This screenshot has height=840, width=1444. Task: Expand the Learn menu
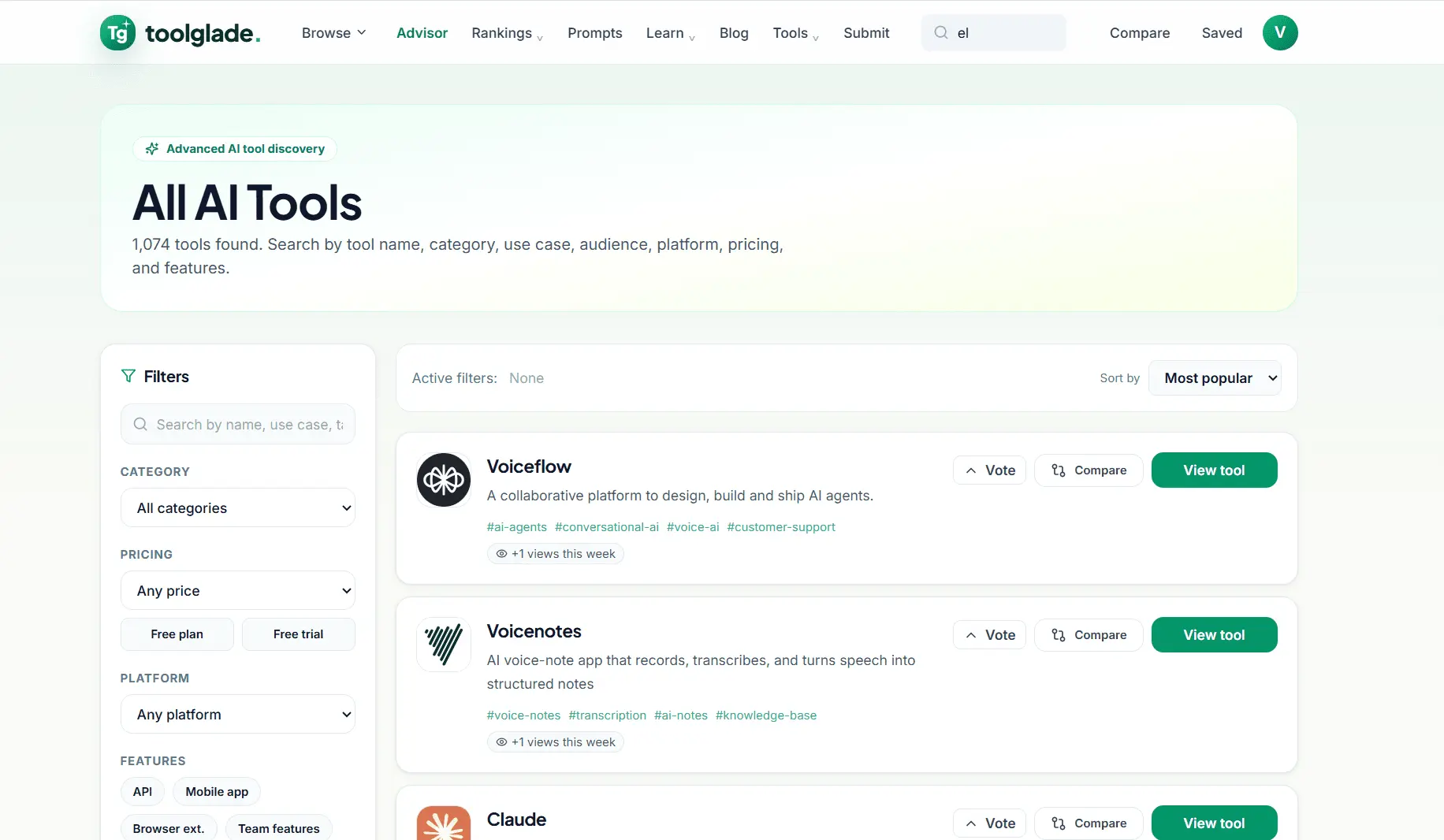(671, 33)
